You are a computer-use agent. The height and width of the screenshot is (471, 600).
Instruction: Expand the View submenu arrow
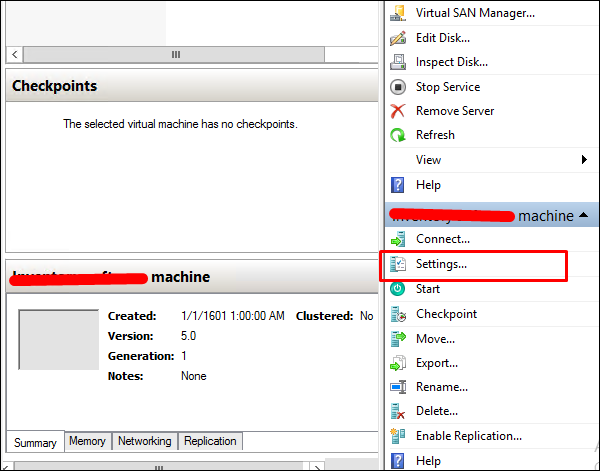pyautogui.click(x=584, y=160)
